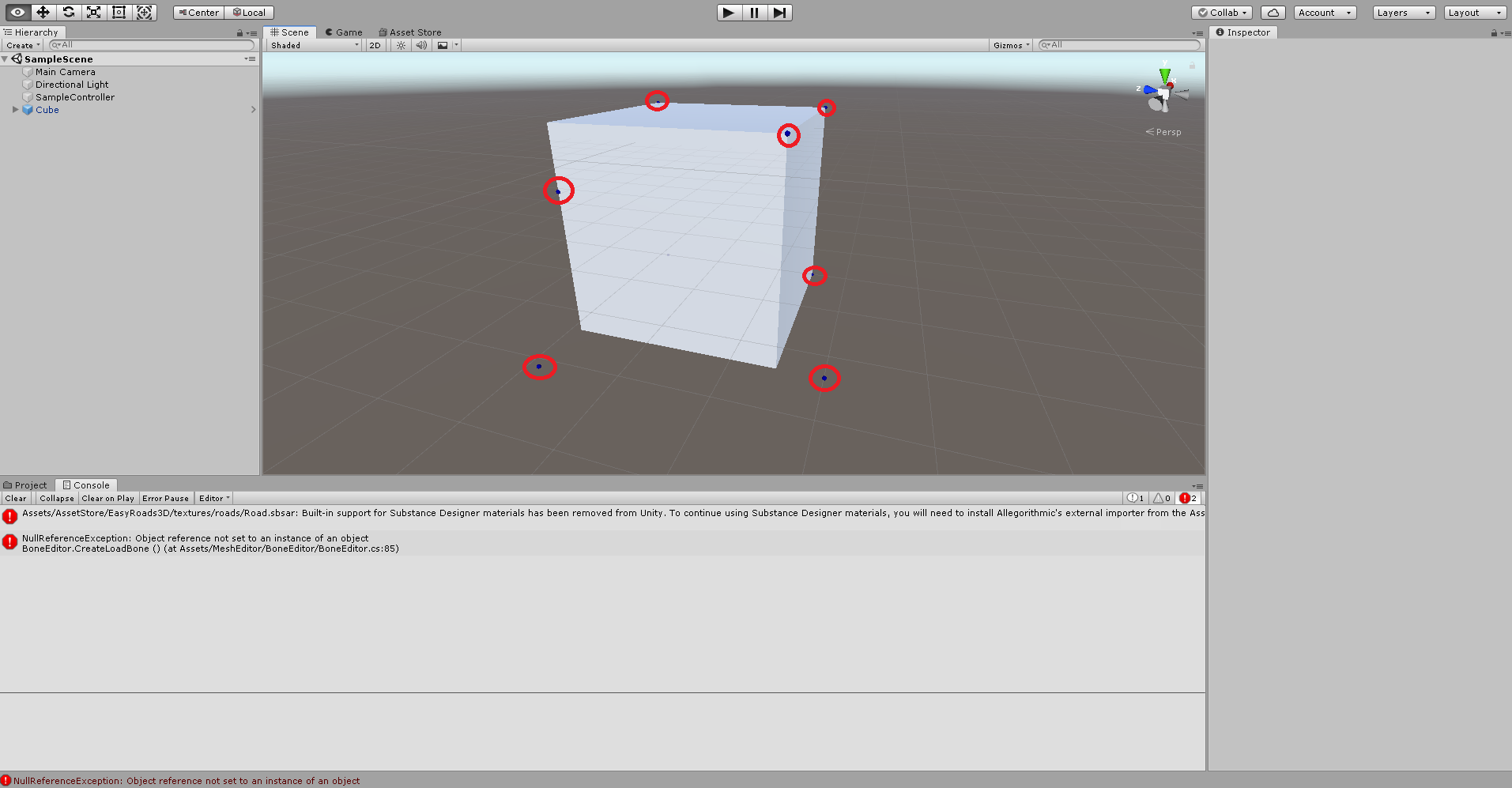Focus the Hierarchy search field

click(x=152, y=45)
